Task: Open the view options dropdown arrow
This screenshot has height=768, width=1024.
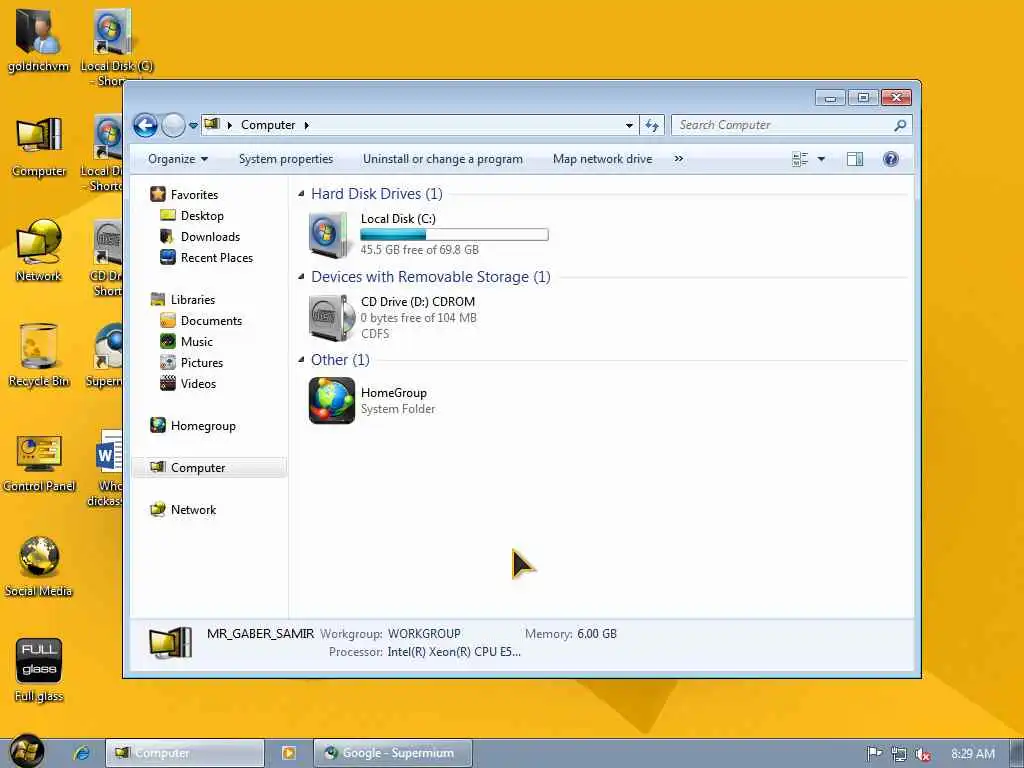Action: (x=822, y=159)
